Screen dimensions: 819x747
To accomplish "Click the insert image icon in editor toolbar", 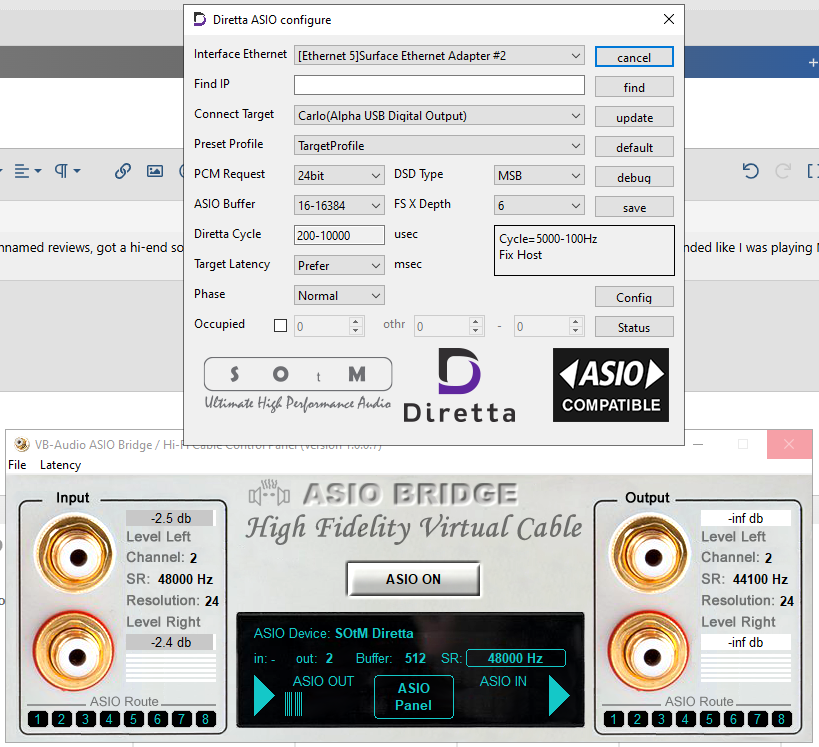I will 155,171.
